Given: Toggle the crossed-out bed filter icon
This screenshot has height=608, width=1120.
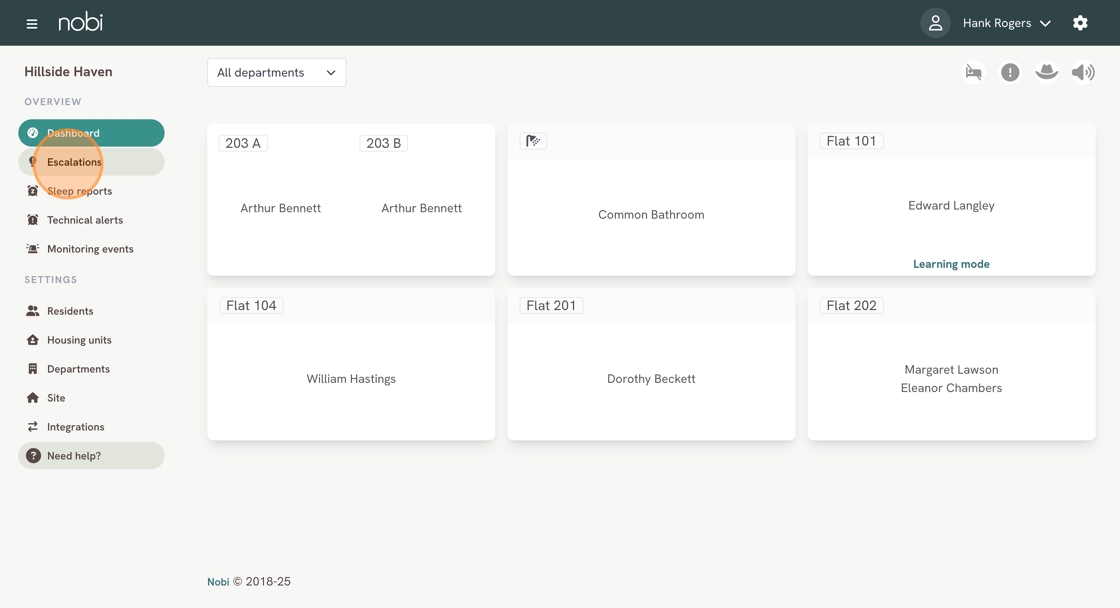Looking at the screenshot, I should tap(973, 72).
